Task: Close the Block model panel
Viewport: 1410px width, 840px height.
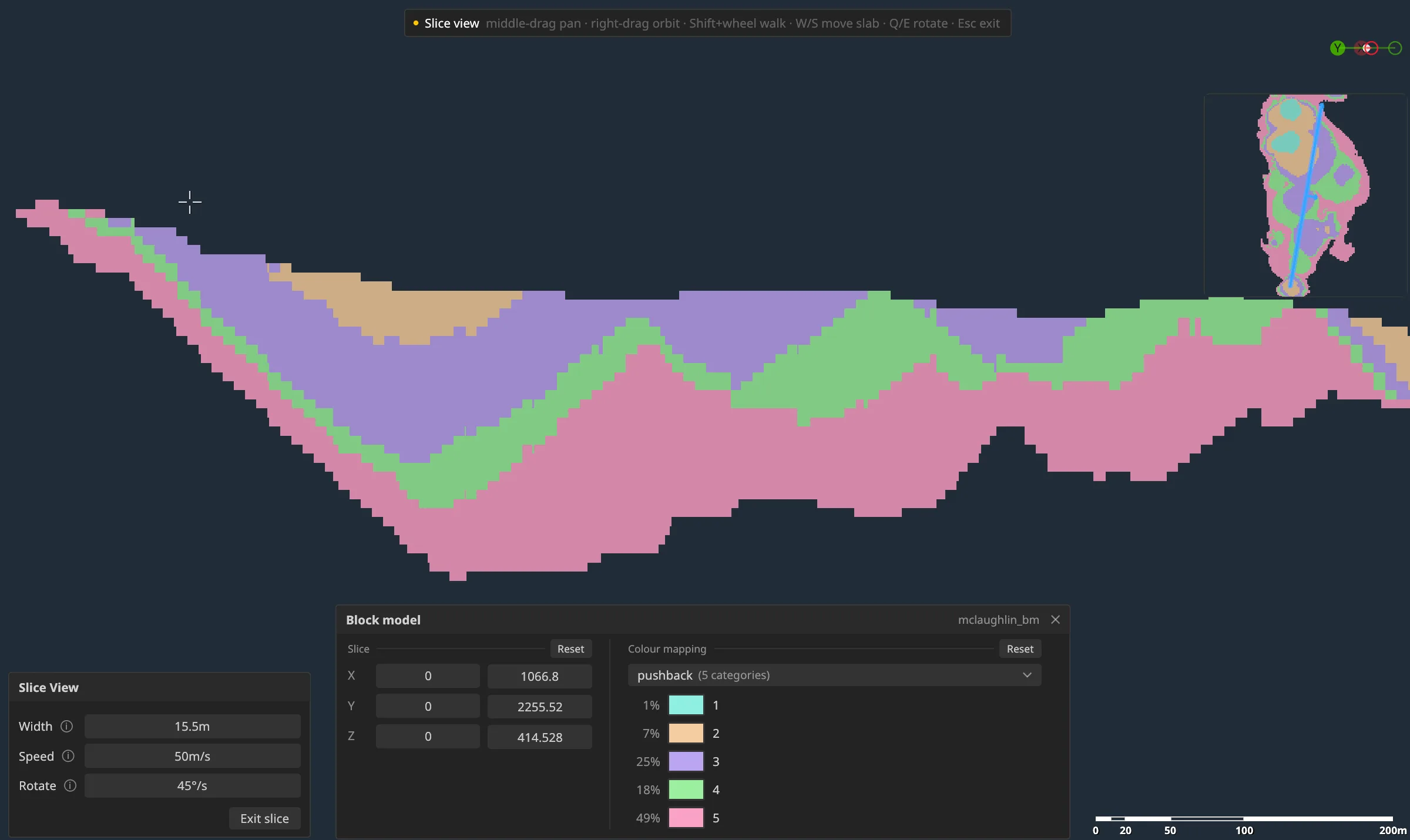Action: click(1055, 620)
